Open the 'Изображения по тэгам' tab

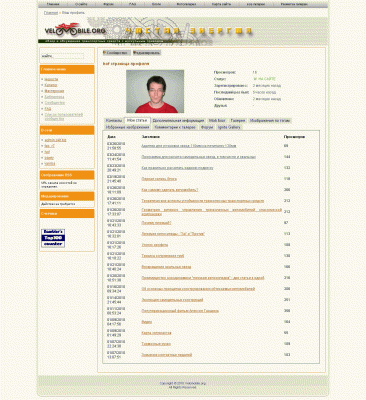pyautogui.click(x=270, y=121)
